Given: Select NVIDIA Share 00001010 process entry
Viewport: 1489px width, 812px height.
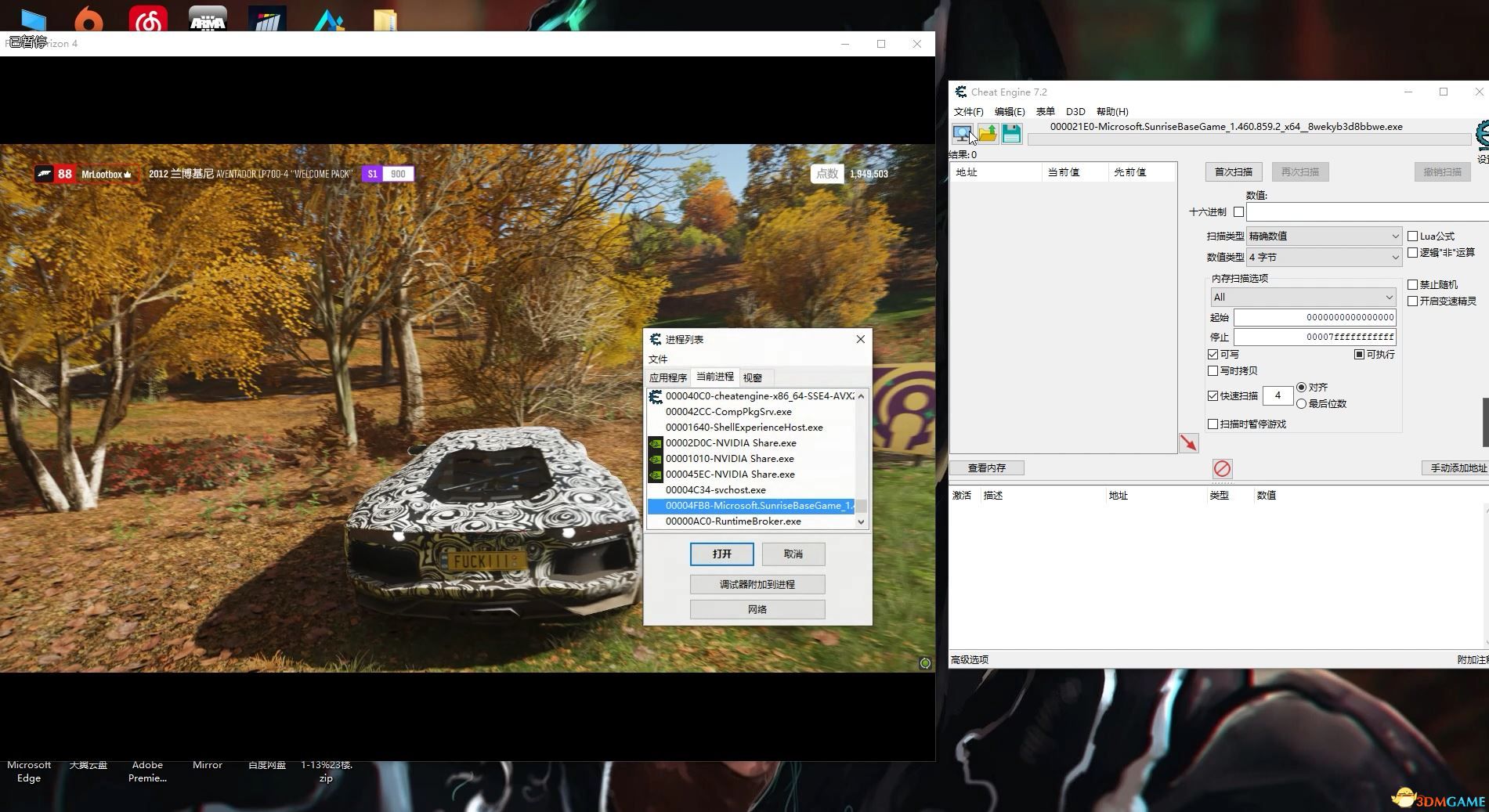Looking at the screenshot, I should pyautogui.click(x=752, y=459).
